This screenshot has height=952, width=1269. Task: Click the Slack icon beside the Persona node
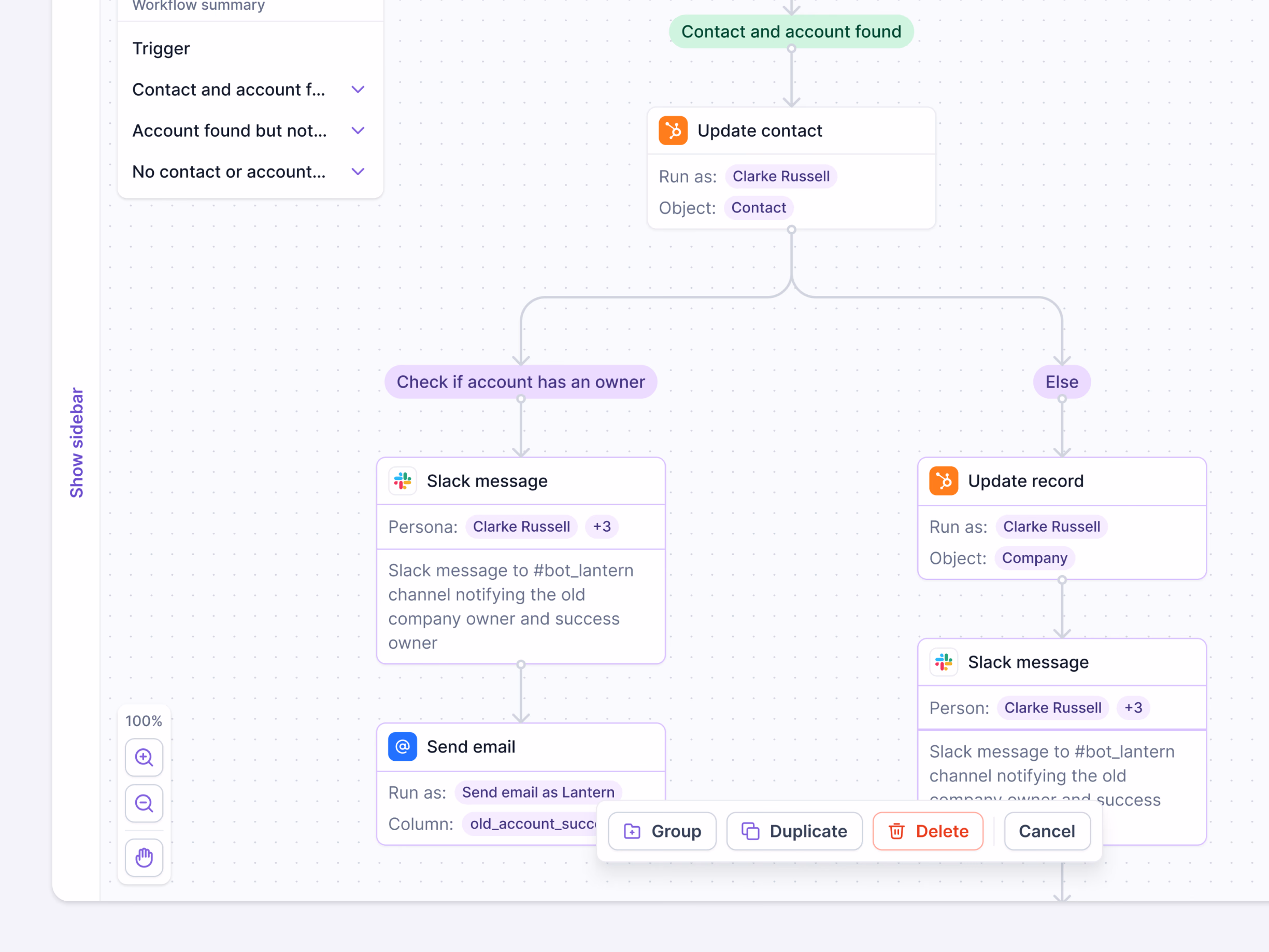tap(403, 481)
